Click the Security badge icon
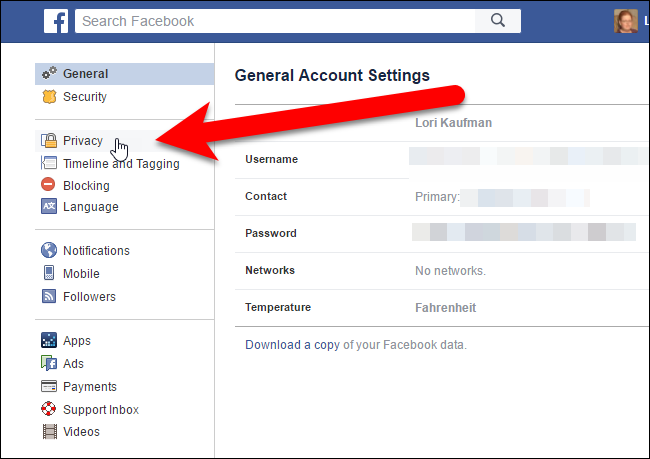This screenshot has width=650, height=459. pos(48,97)
